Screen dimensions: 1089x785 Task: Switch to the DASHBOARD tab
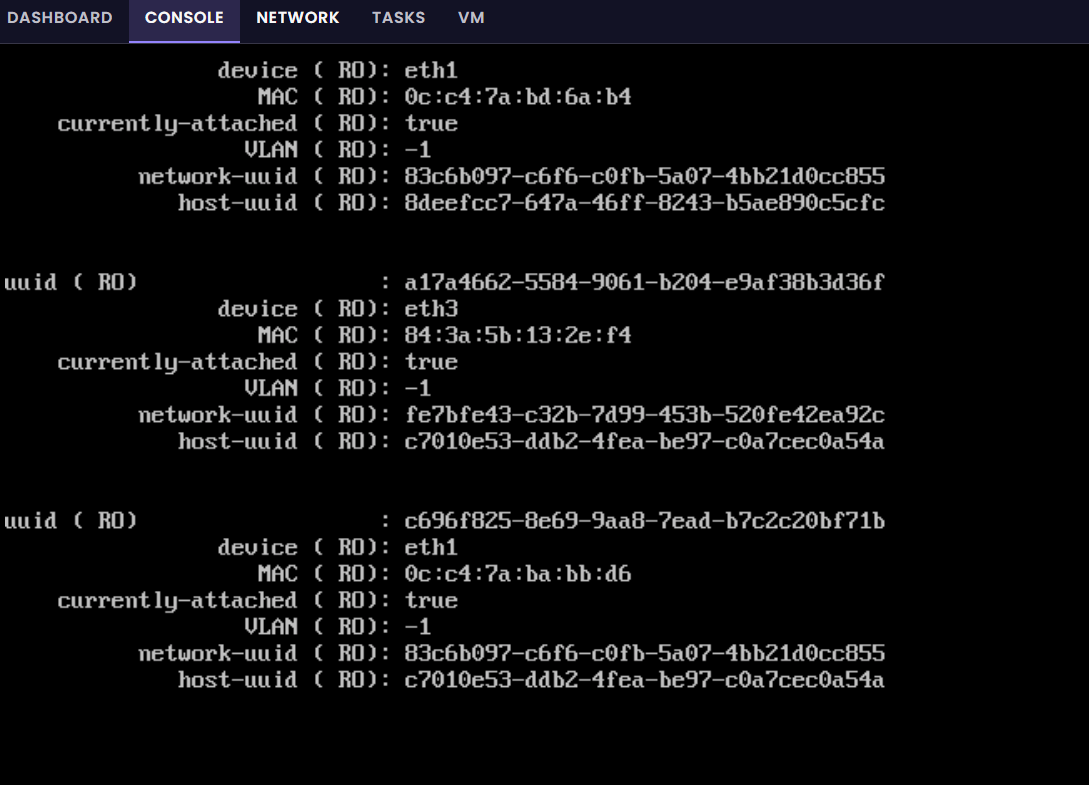tap(60, 18)
